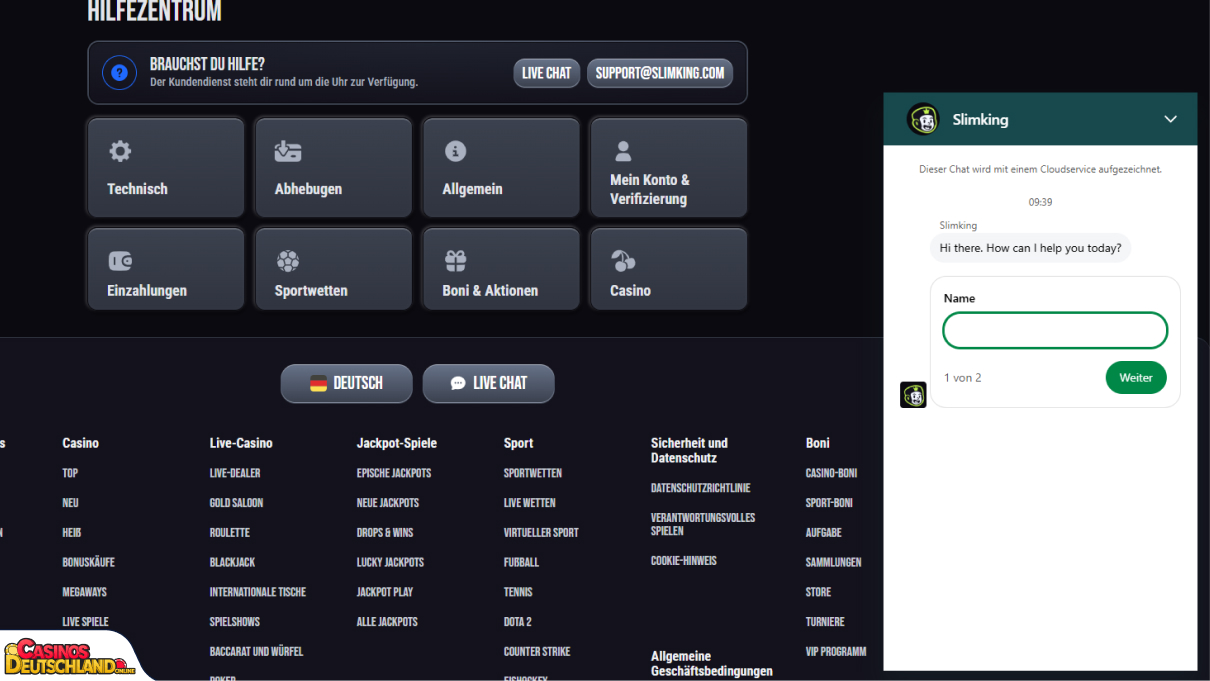Screen dimensions: 1210x681
Task: Open the Megaways link
Action: [85, 592]
